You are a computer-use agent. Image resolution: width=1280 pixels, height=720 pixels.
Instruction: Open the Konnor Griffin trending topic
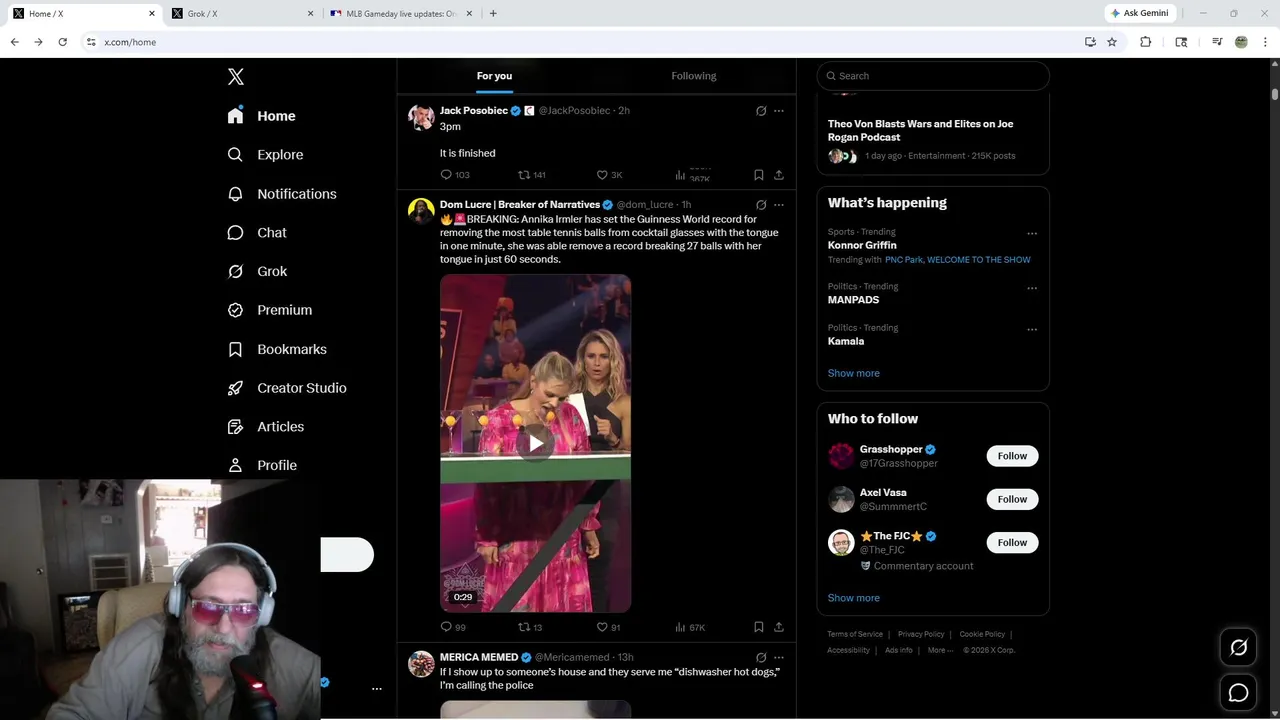pyautogui.click(x=862, y=245)
